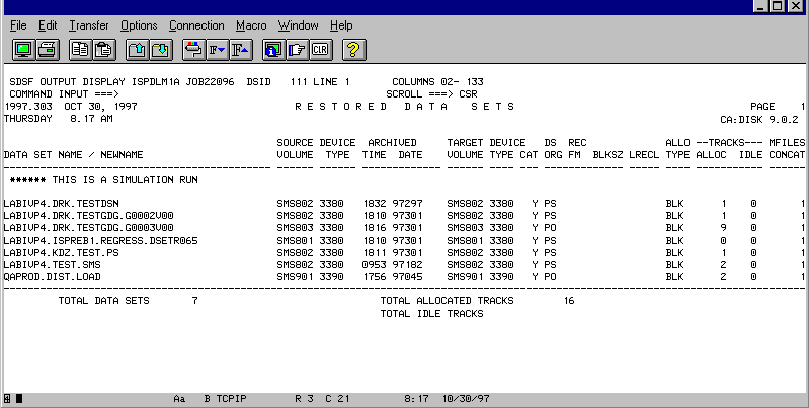Viewport: 809px width, 408px height.
Task: Click the send file upload icon
Action: click(137, 48)
